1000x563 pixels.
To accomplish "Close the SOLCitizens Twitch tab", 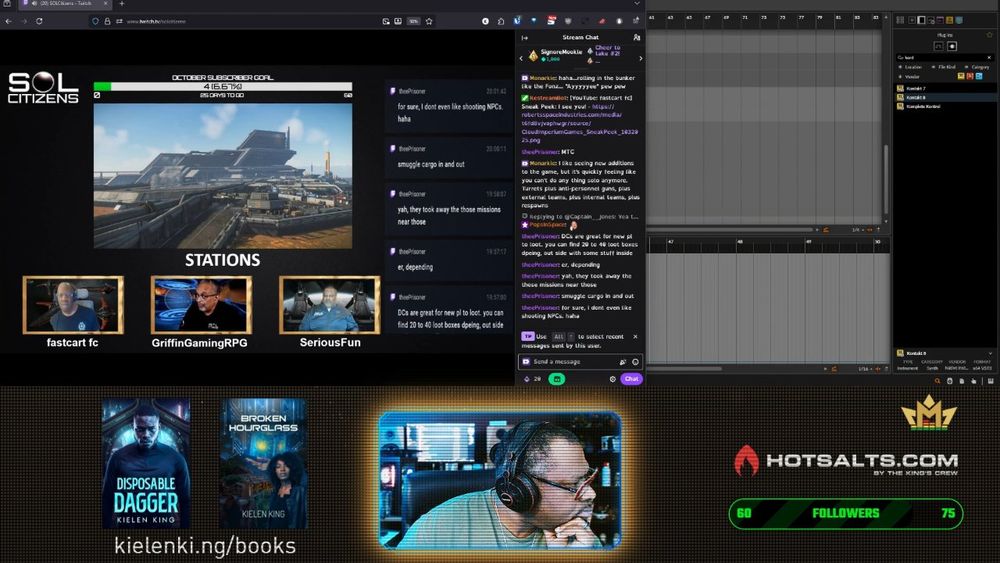I will pos(106,4).
